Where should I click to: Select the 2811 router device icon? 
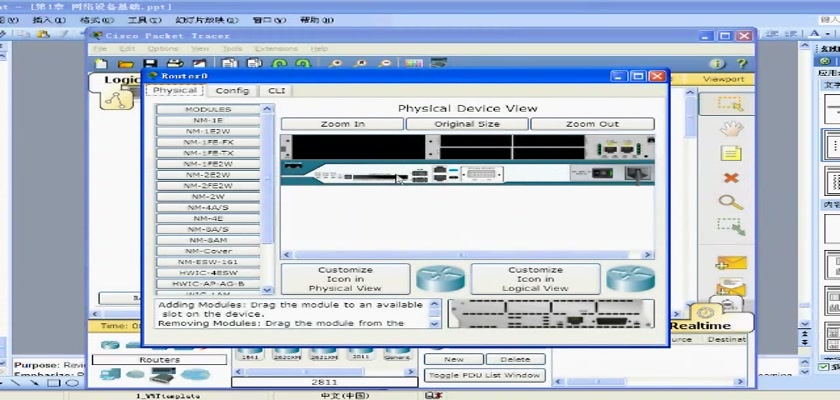361,354
